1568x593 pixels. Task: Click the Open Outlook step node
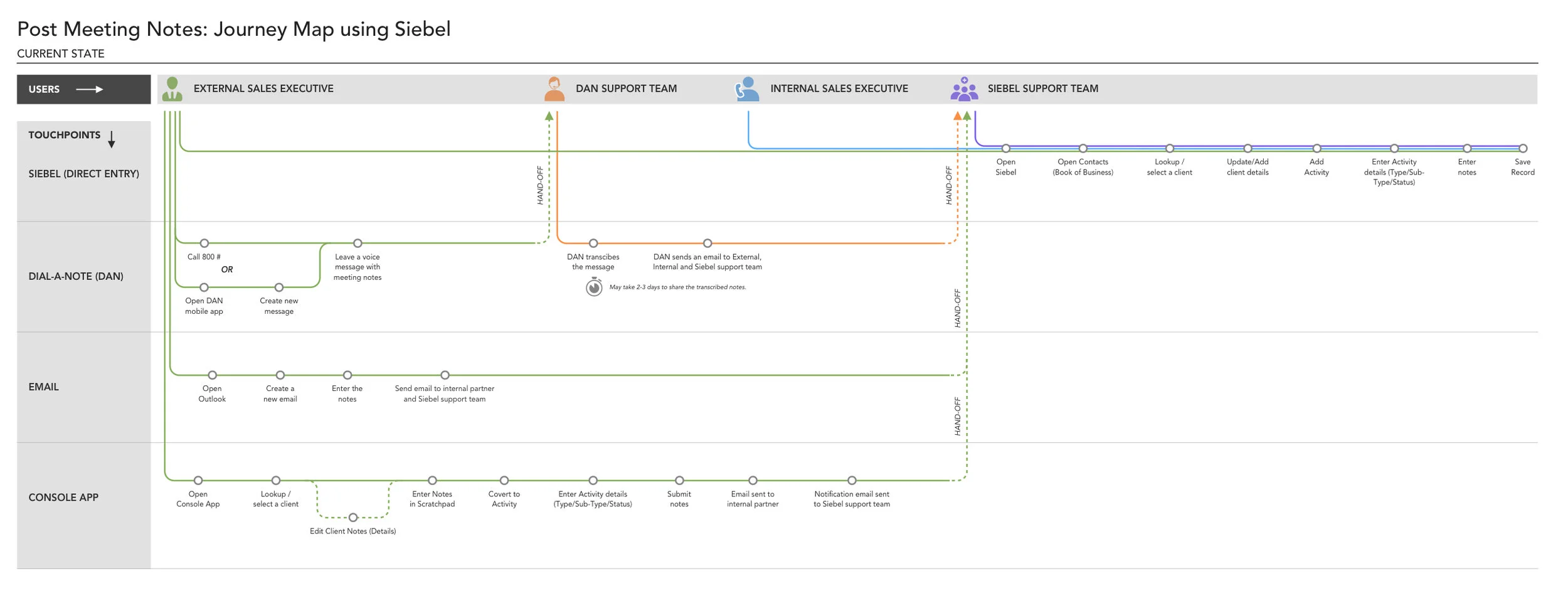point(213,375)
